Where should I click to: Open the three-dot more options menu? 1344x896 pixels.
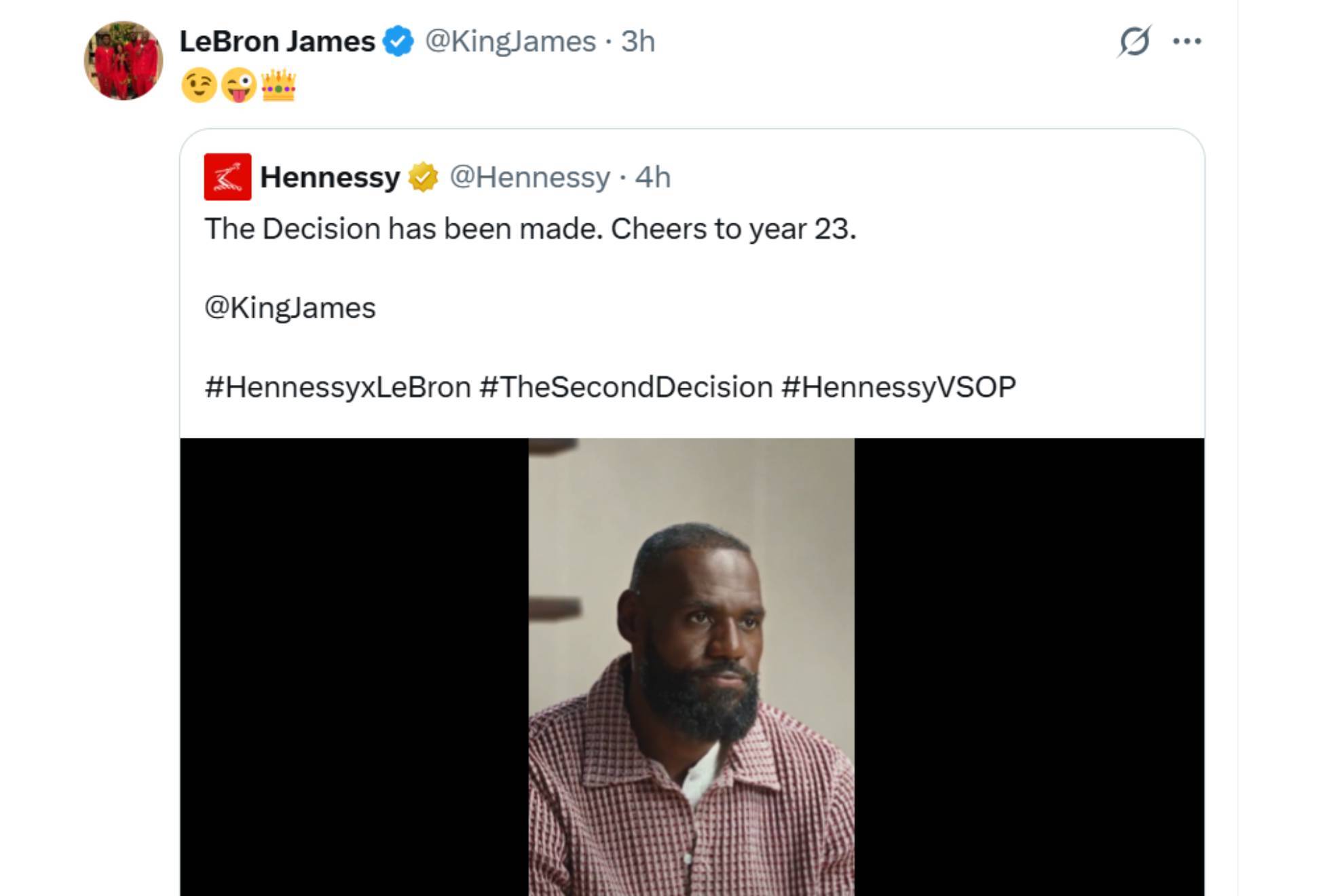pos(1187,41)
